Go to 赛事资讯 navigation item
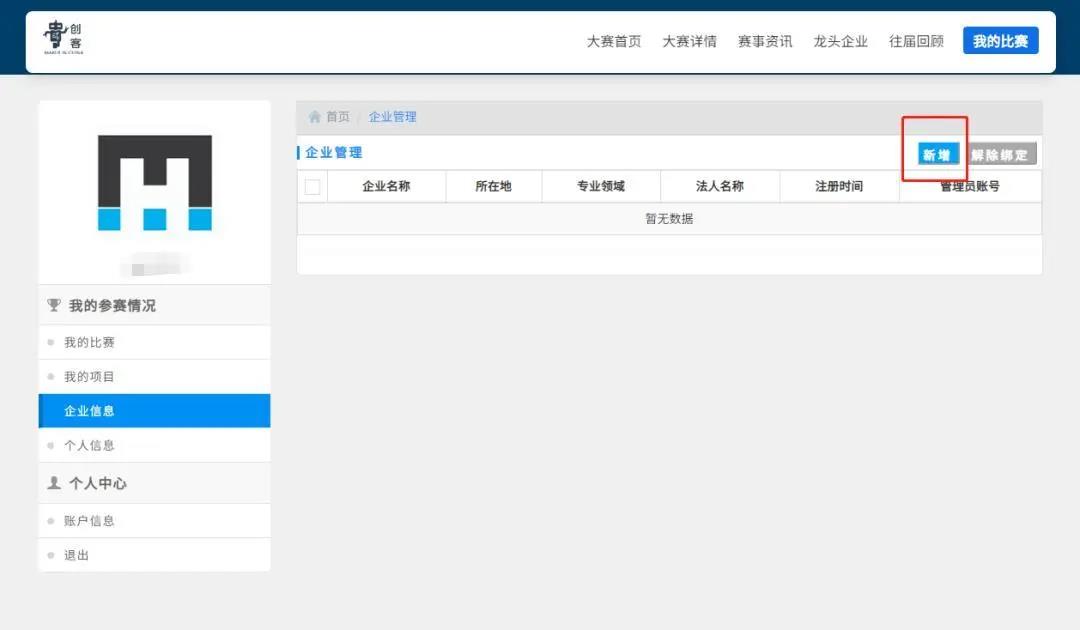Viewport: 1080px width, 630px height. (x=765, y=41)
